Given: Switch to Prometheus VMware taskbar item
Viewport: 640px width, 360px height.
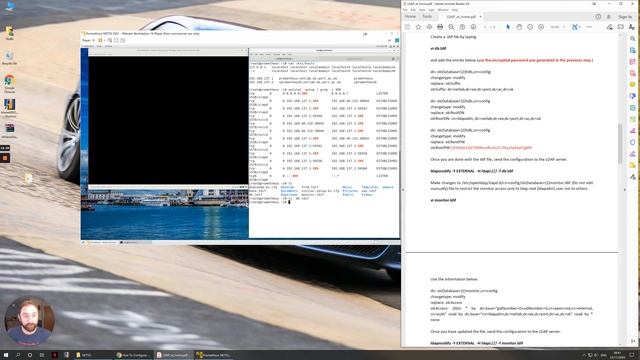Looking at the screenshot, I should tap(214, 355).
